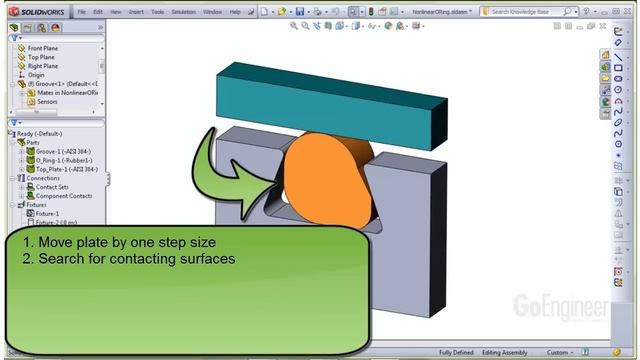Open the File menu

[x=82, y=12]
